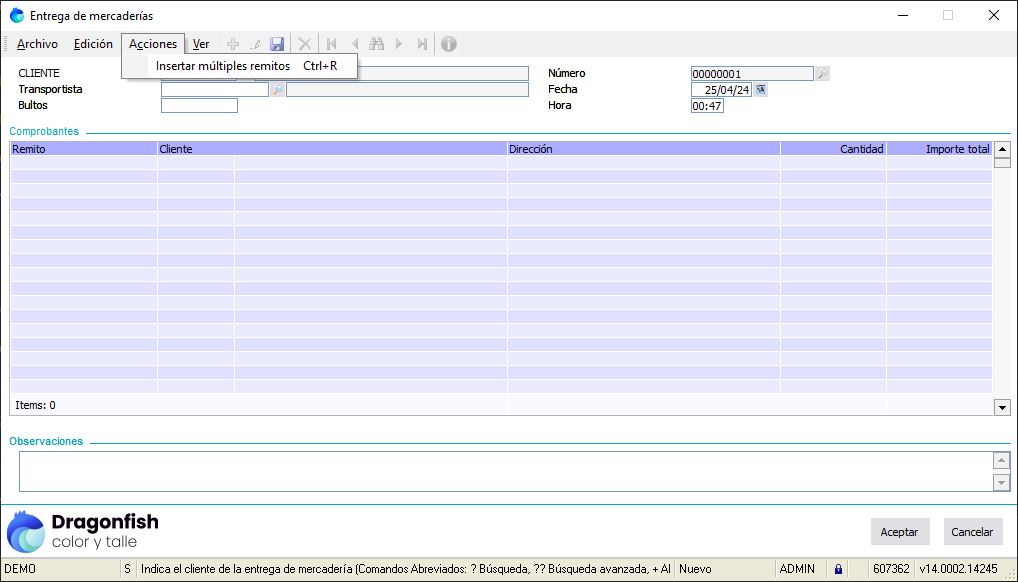Click the Save floppy disk icon
Viewport: 1018px width, 582px height.
(x=277, y=44)
